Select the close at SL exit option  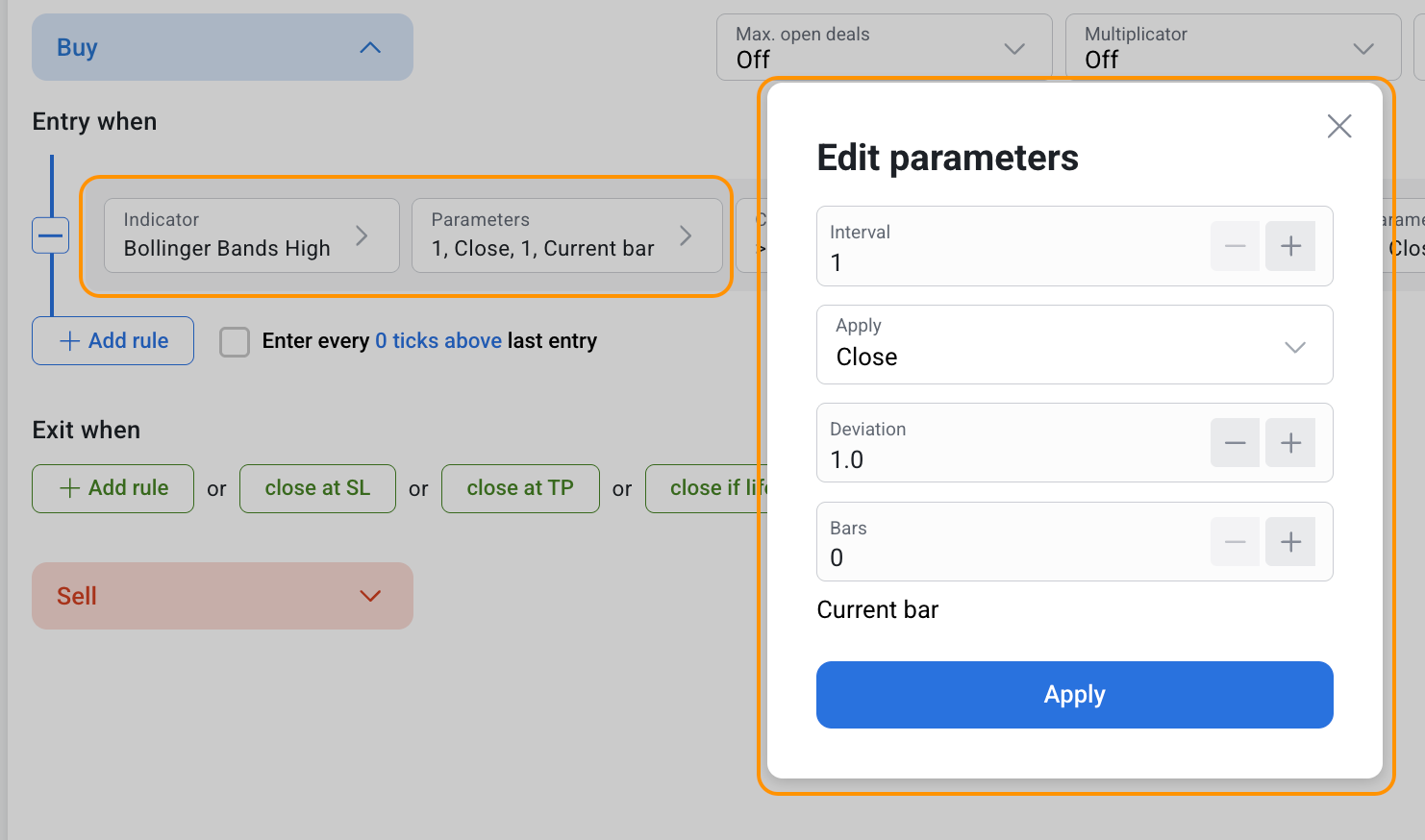[317, 488]
